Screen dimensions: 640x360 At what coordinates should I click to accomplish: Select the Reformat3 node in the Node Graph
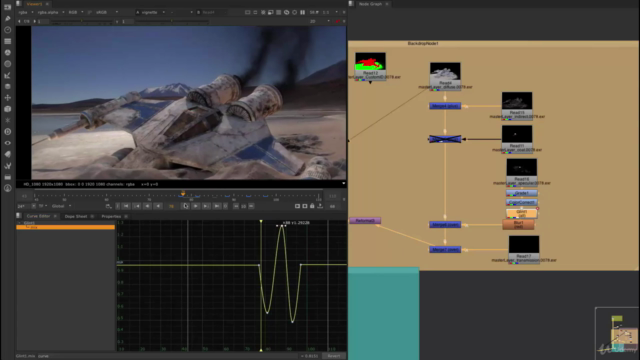click(x=365, y=220)
